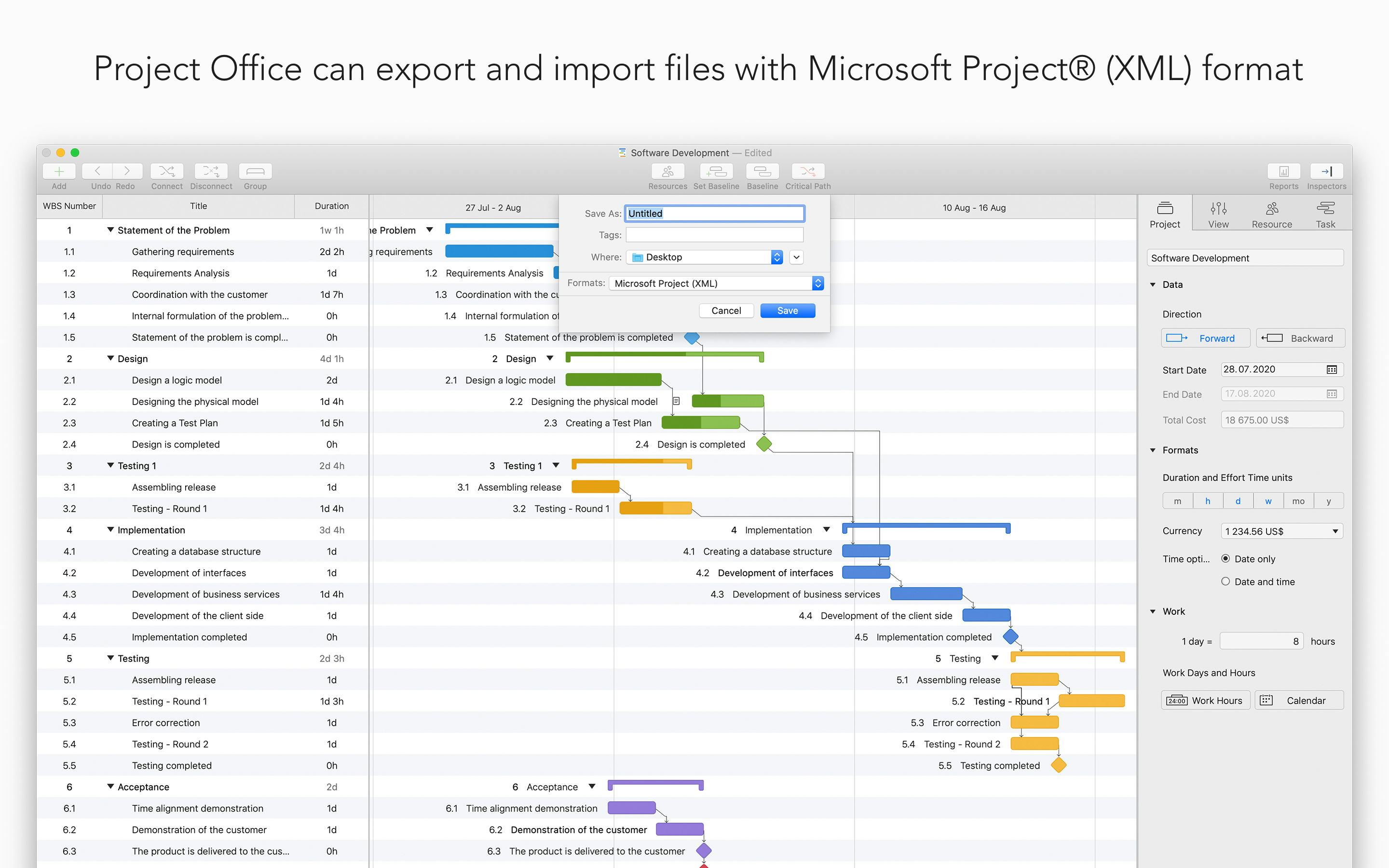This screenshot has height=868, width=1389.
Task: Open the Currency format dropdown
Action: click(x=1281, y=531)
